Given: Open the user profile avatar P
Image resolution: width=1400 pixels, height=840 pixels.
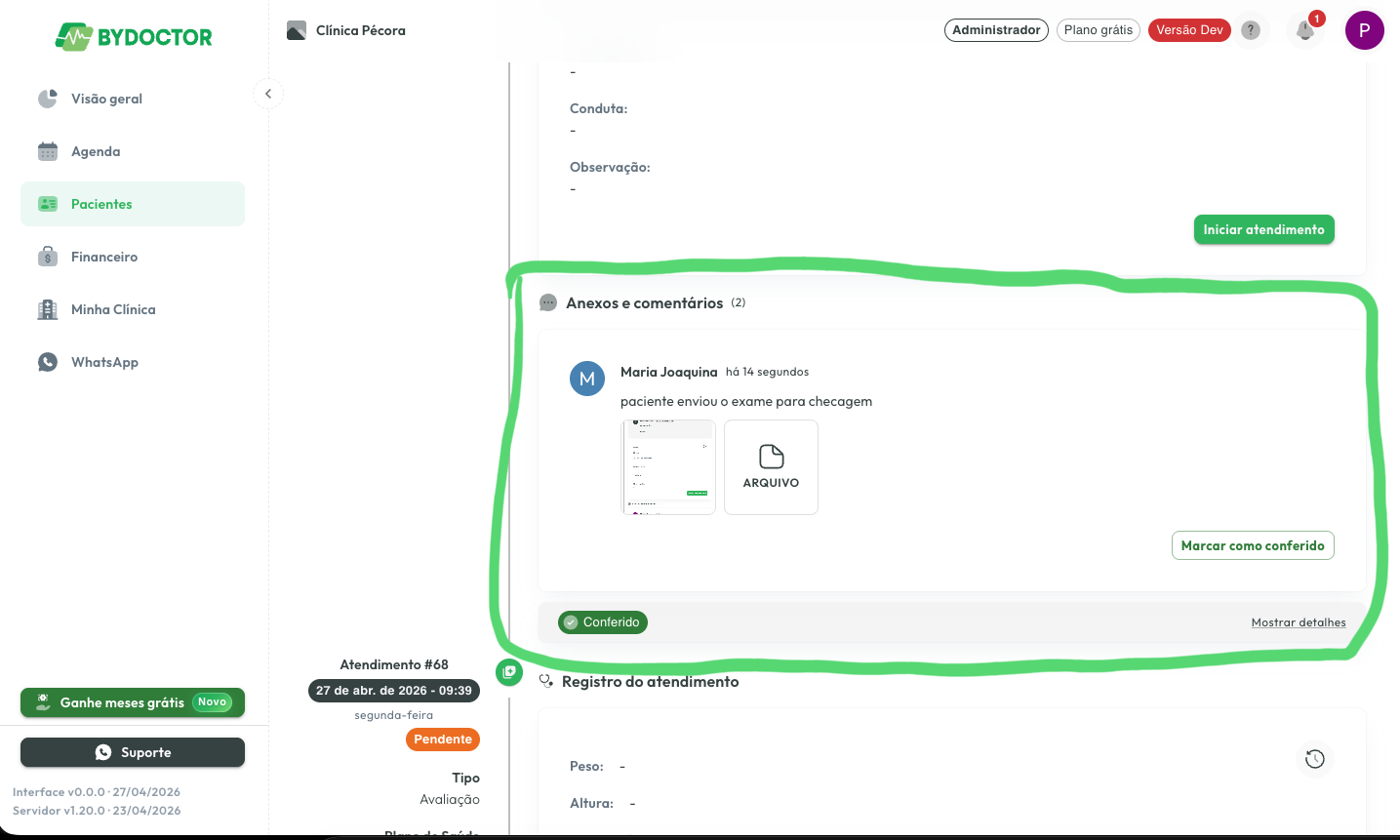Looking at the screenshot, I should [x=1365, y=30].
